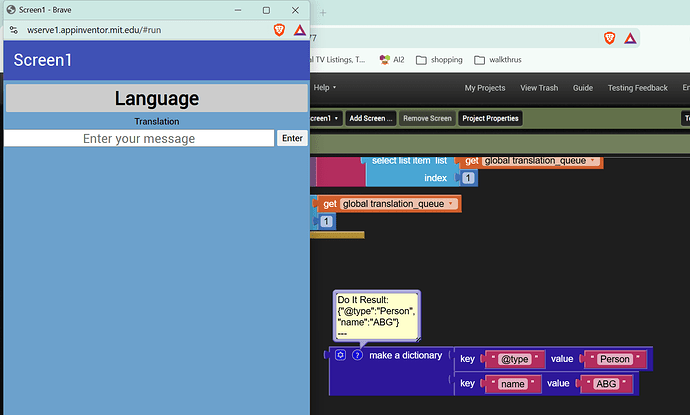The height and width of the screenshot is (415, 690).
Task: Open the AI2 bookmark
Action: (392, 59)
